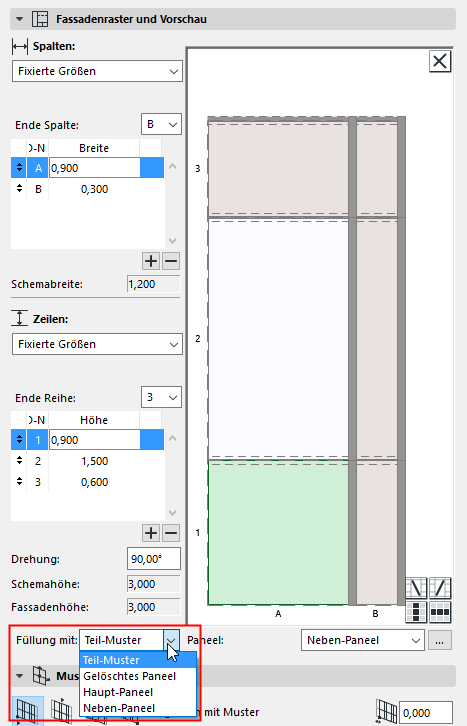Open the Ende Spalte dropdown showing B

161,125
